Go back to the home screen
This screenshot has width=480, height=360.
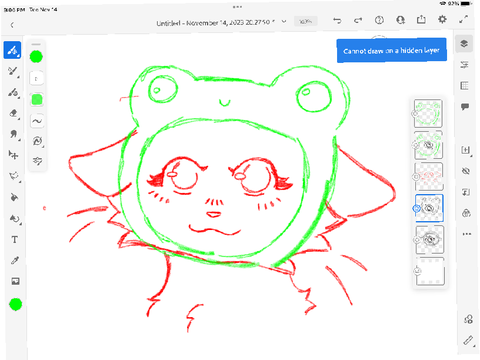tap(12, 25)
